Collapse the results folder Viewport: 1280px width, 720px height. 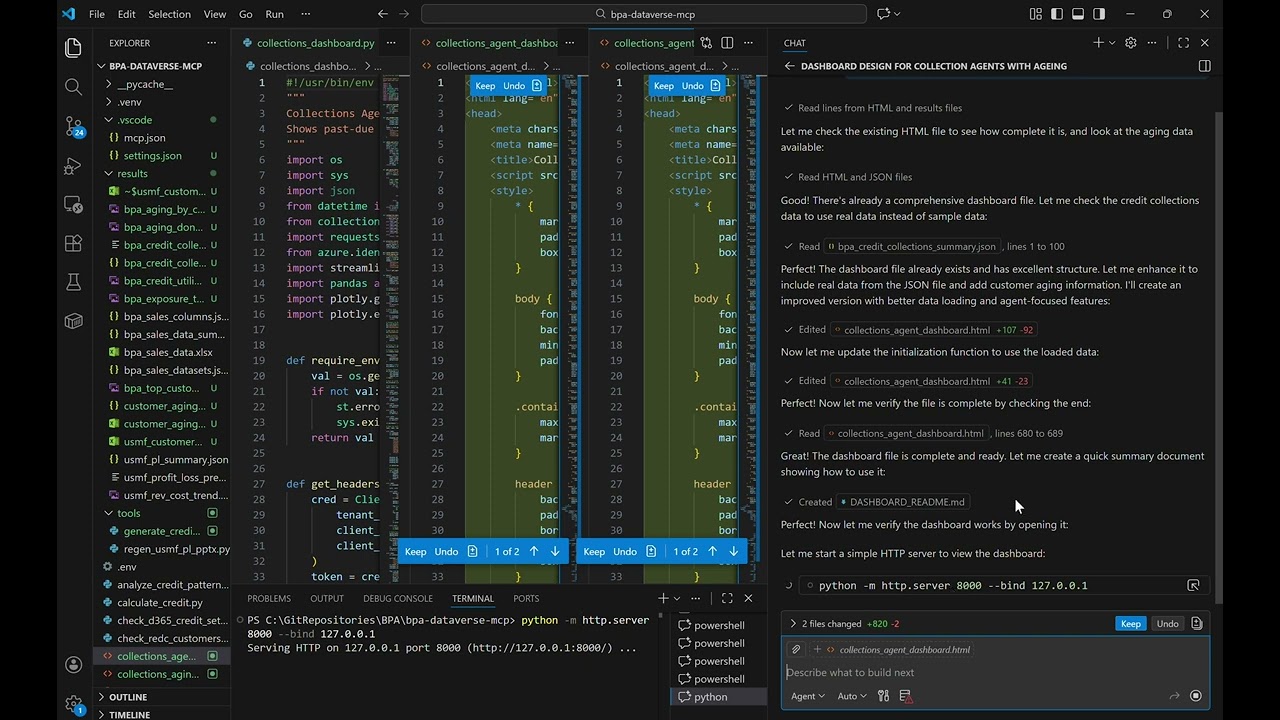(132, 173)
